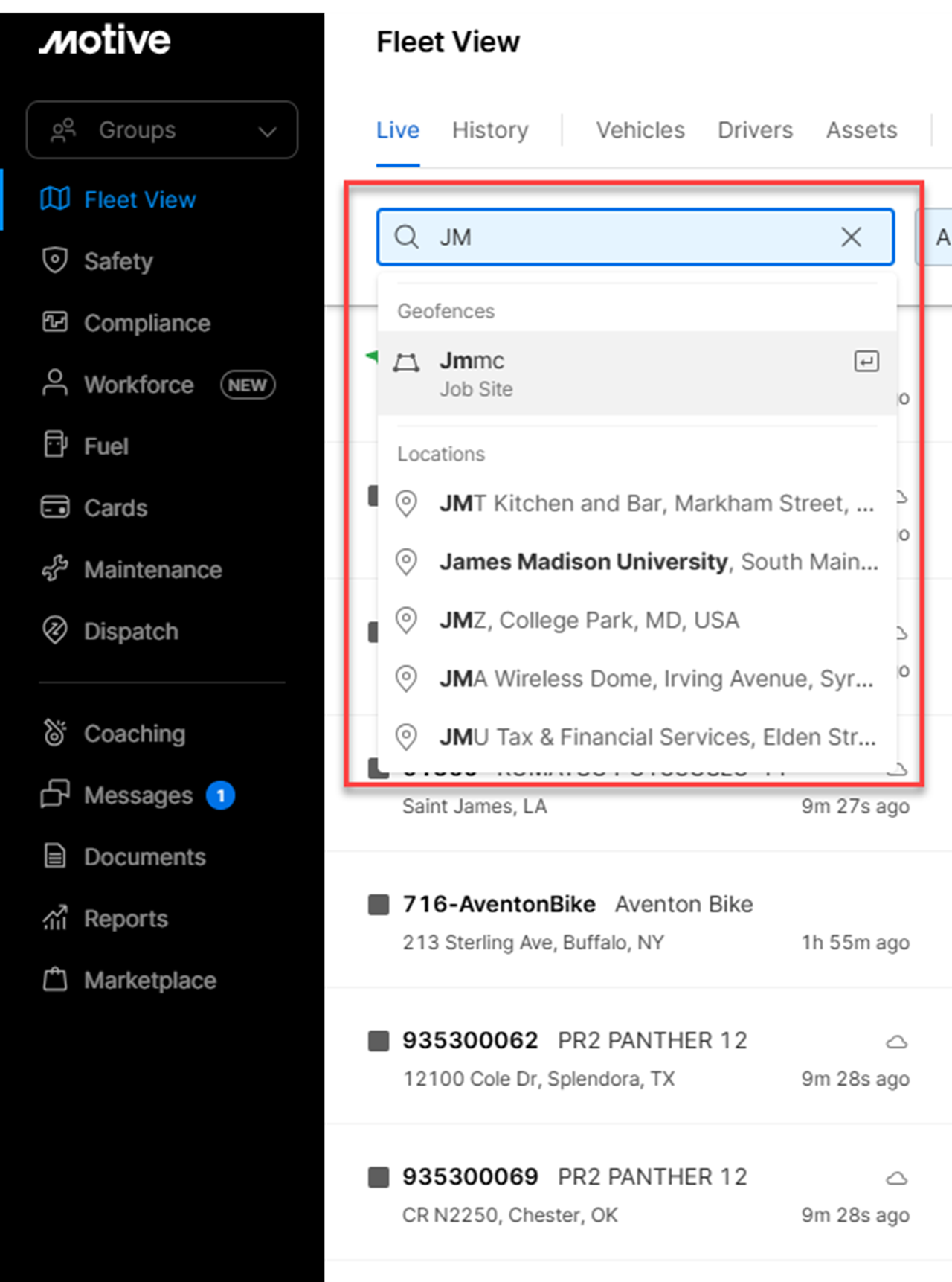Click the pin icon beside JMU Tax
The image size is (952, 1282).
[x=406, y=737]
